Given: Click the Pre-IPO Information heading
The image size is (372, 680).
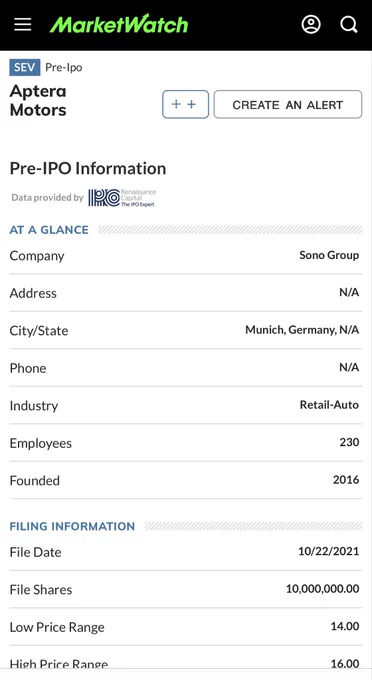Looking at the screenshot, I should pyautogui.click(x=88, y=168).
